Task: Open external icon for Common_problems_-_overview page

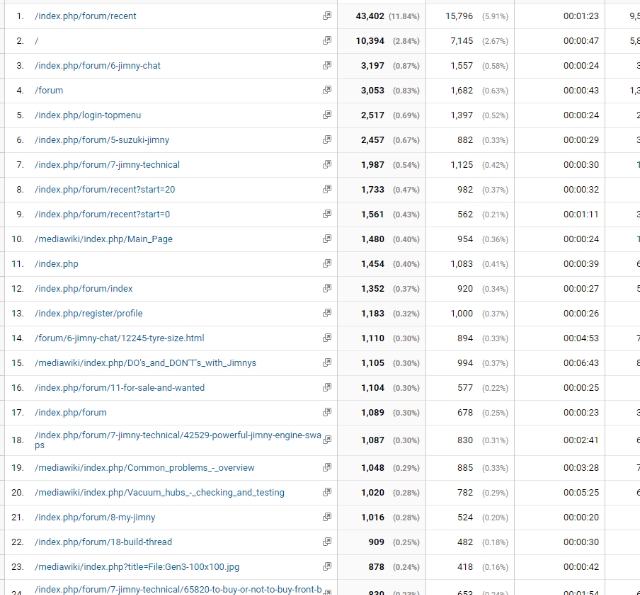Action: tap(327, 468)
